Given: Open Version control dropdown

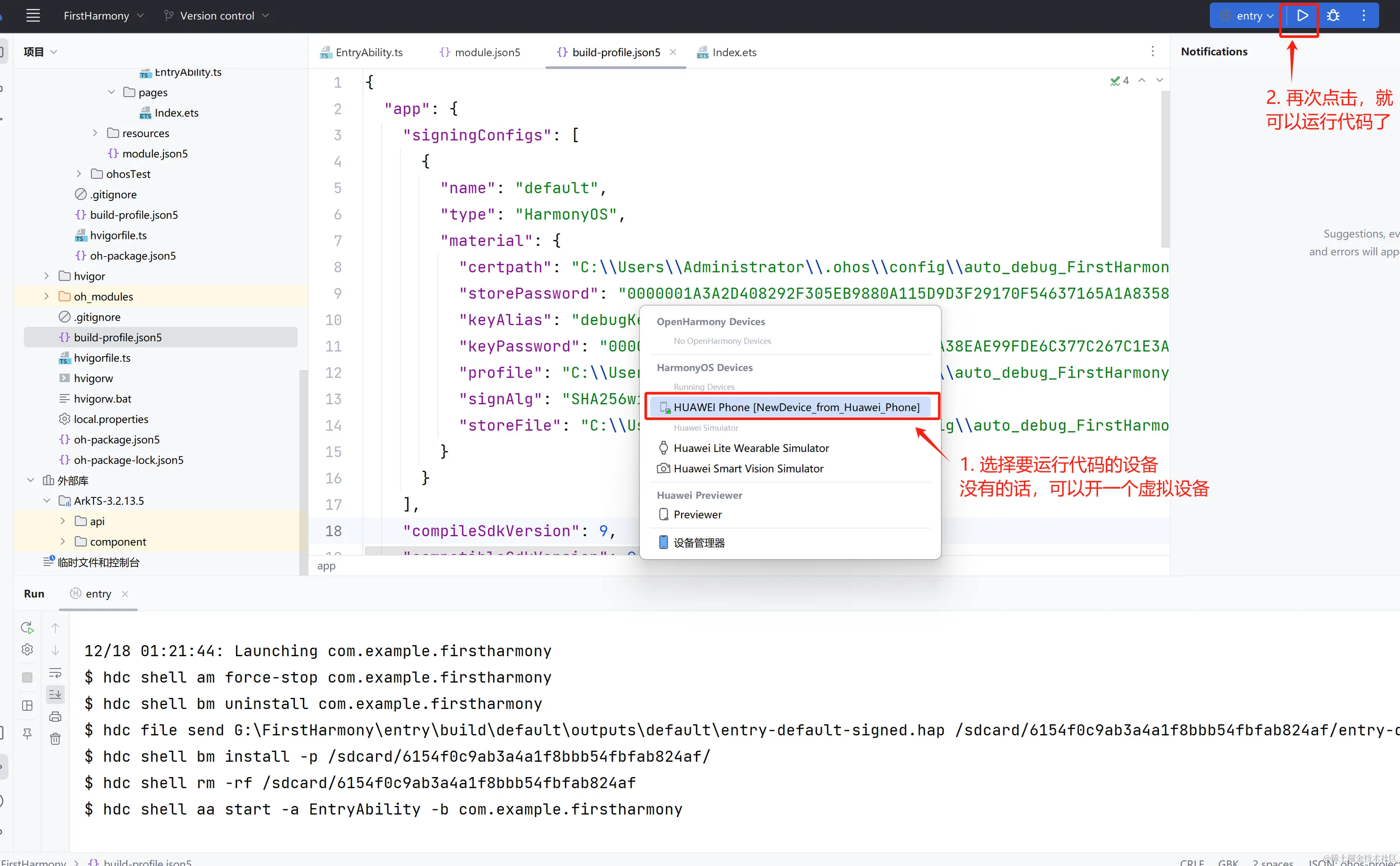Looking at the screenshot, I should [217, 15].
